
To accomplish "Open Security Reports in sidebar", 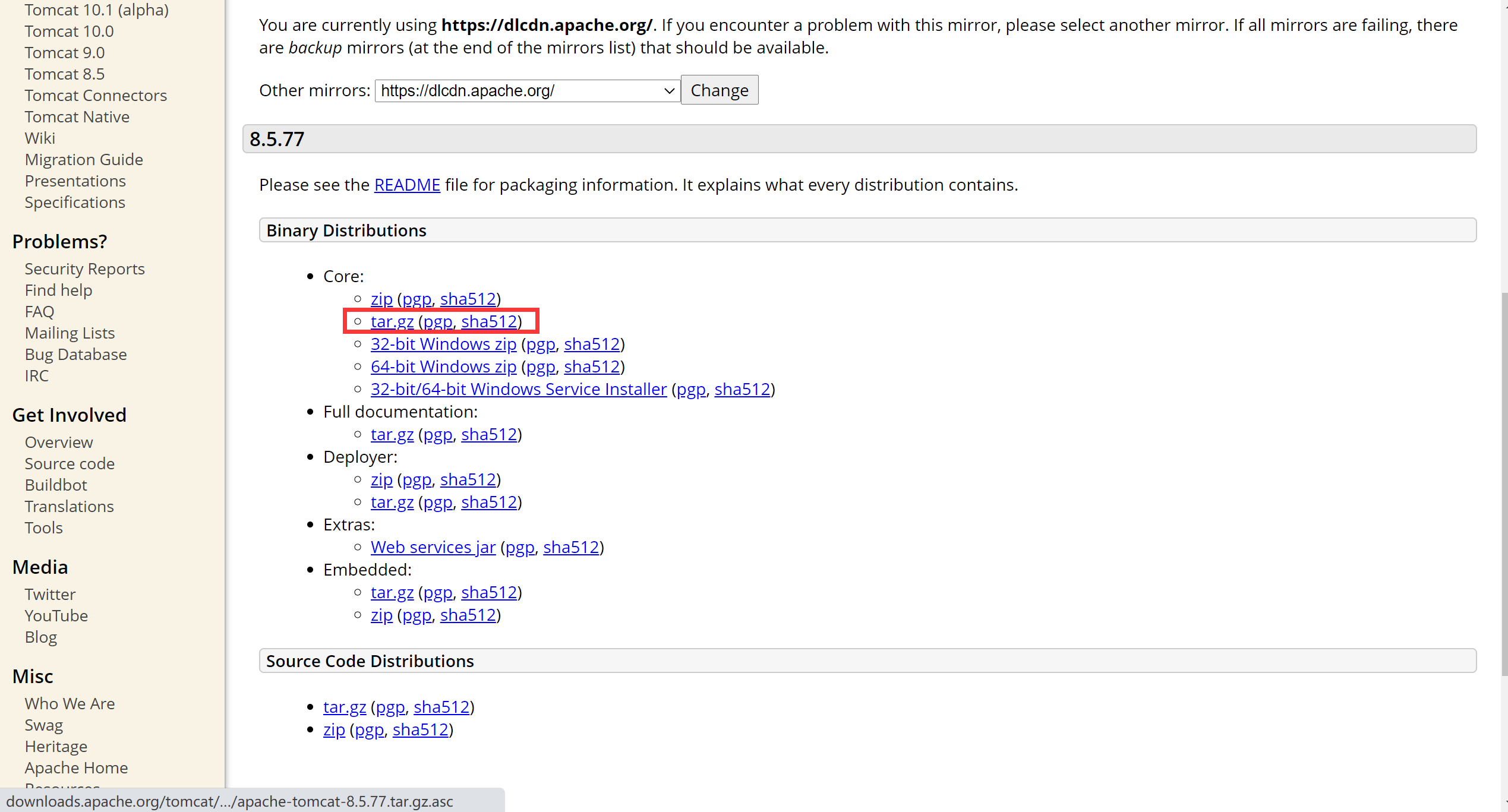I will [x=84, y=269].
